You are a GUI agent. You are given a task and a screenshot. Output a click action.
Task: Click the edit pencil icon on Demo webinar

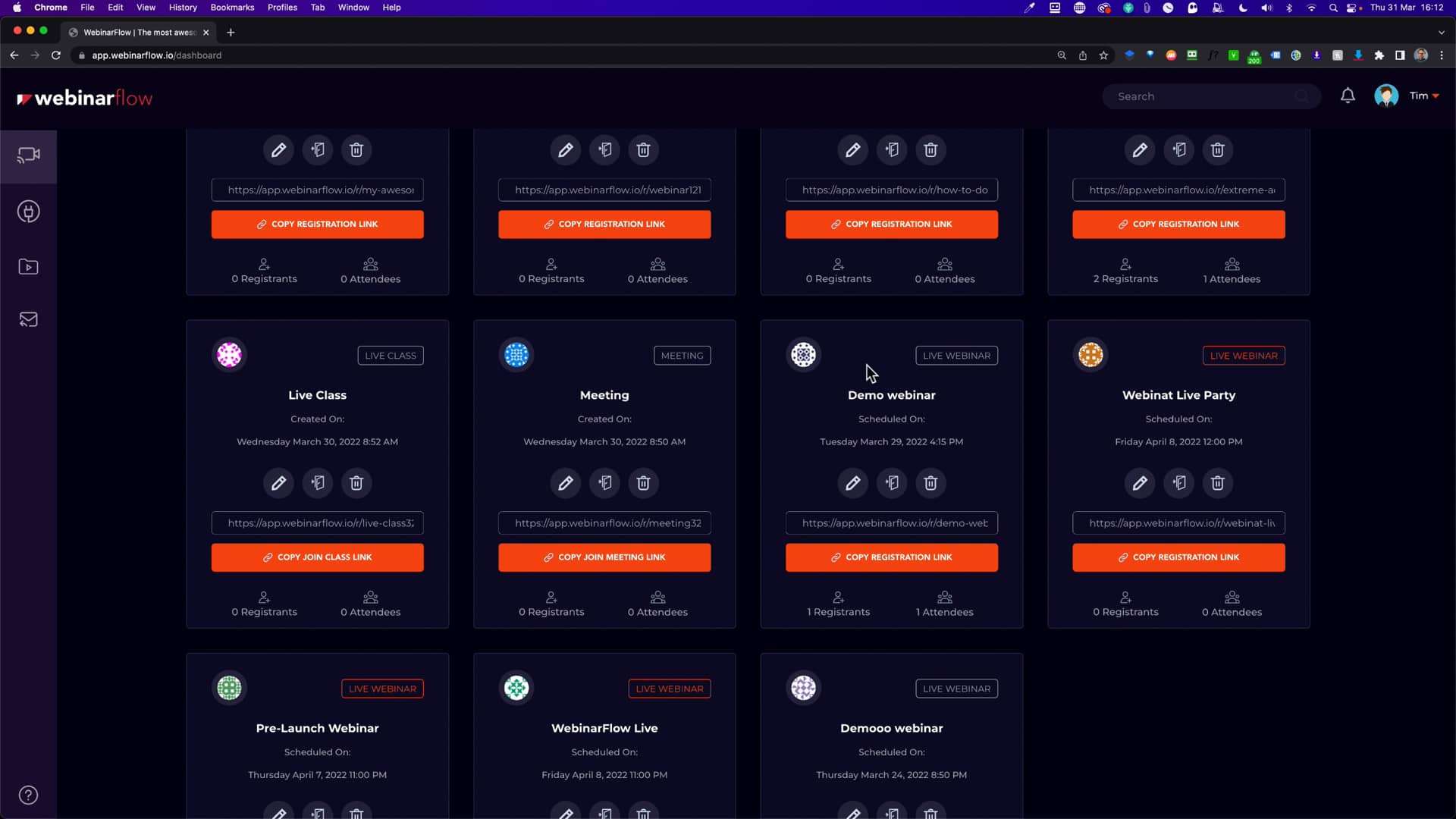tap(853, 483)
